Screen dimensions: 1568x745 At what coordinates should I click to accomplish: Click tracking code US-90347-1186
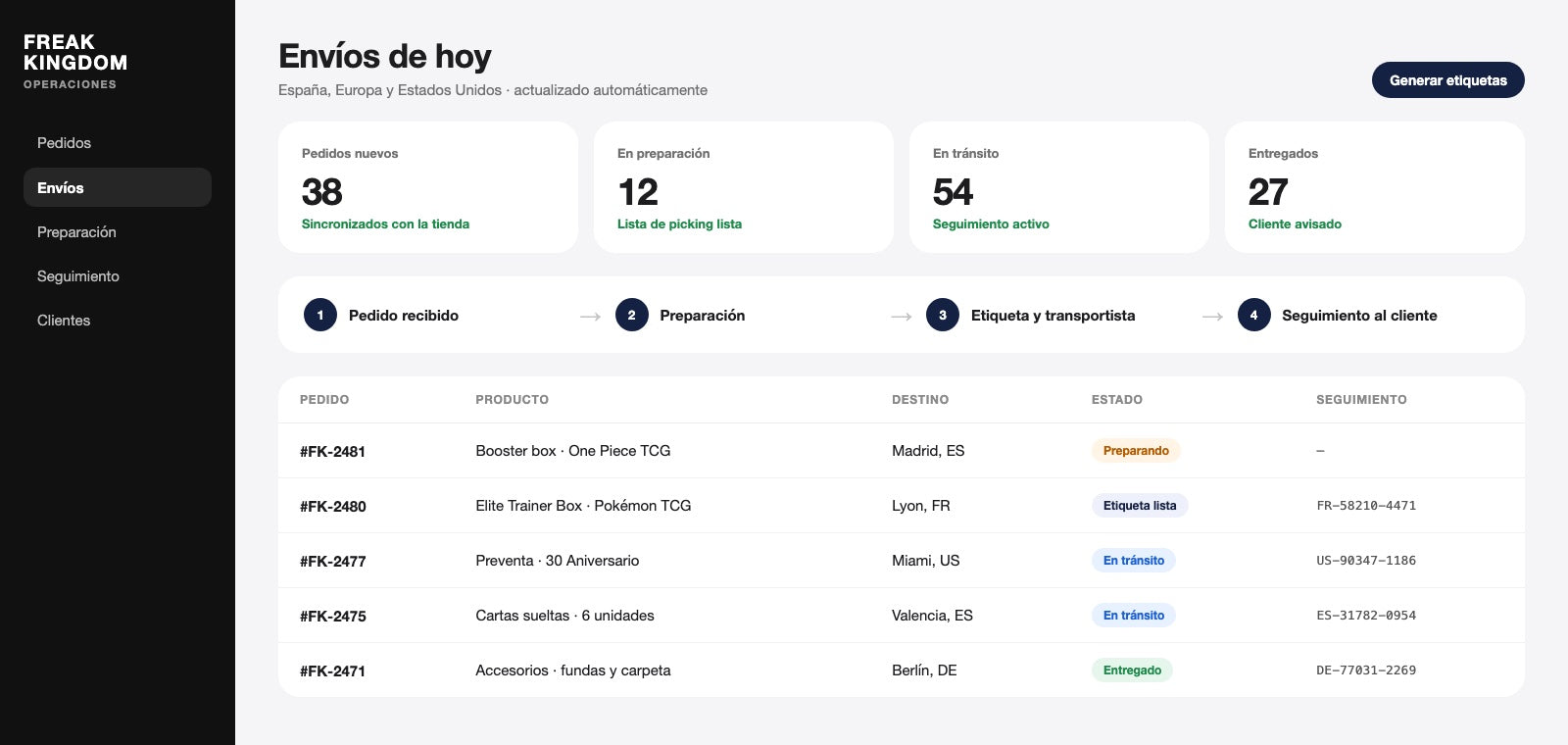pos(1366,561)
